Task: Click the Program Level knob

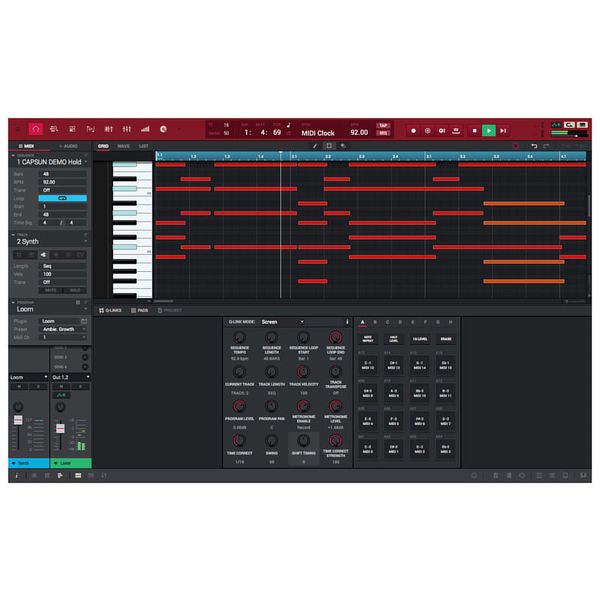Action: 240,406
